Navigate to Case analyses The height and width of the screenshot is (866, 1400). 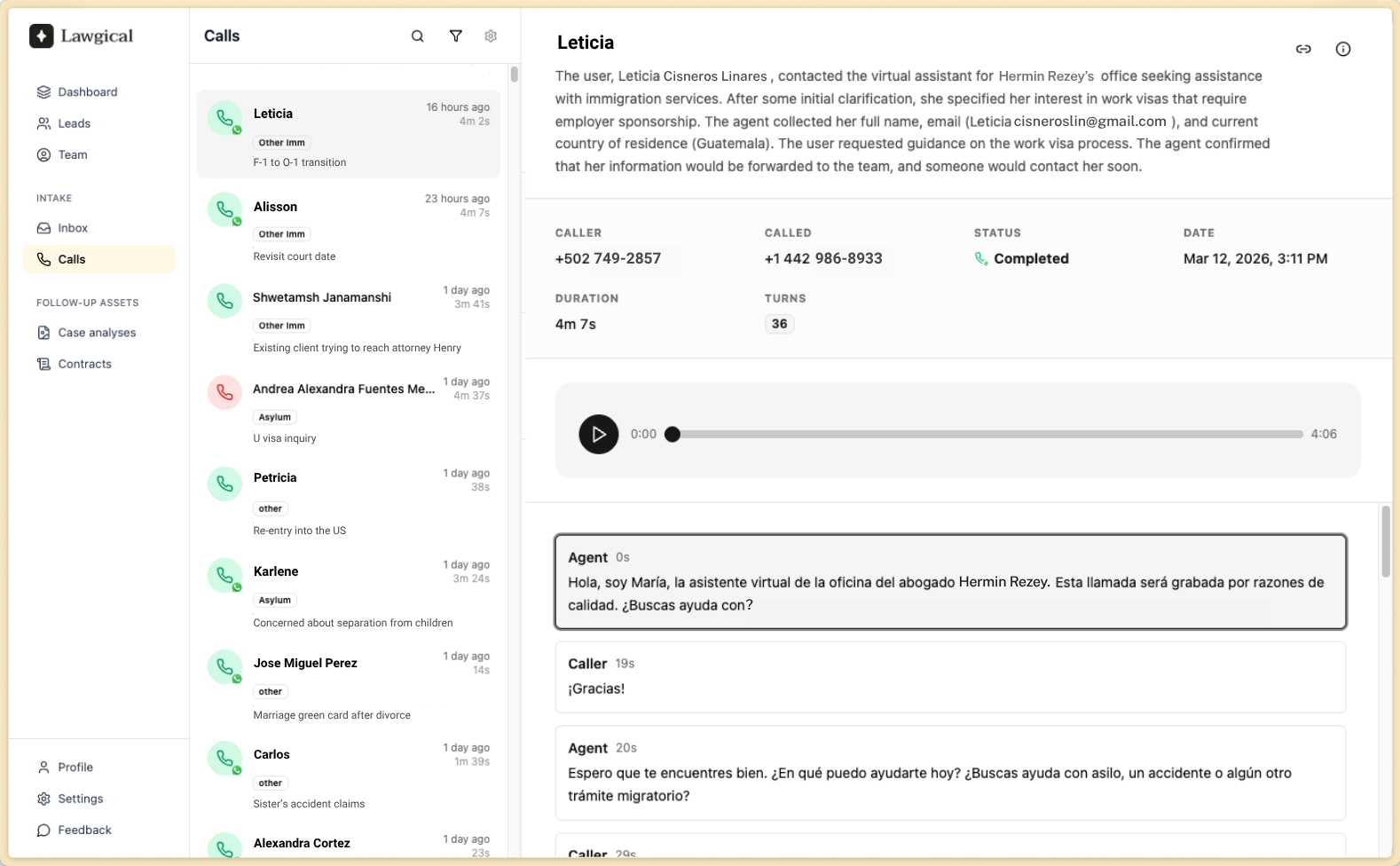tap(97, 333)
